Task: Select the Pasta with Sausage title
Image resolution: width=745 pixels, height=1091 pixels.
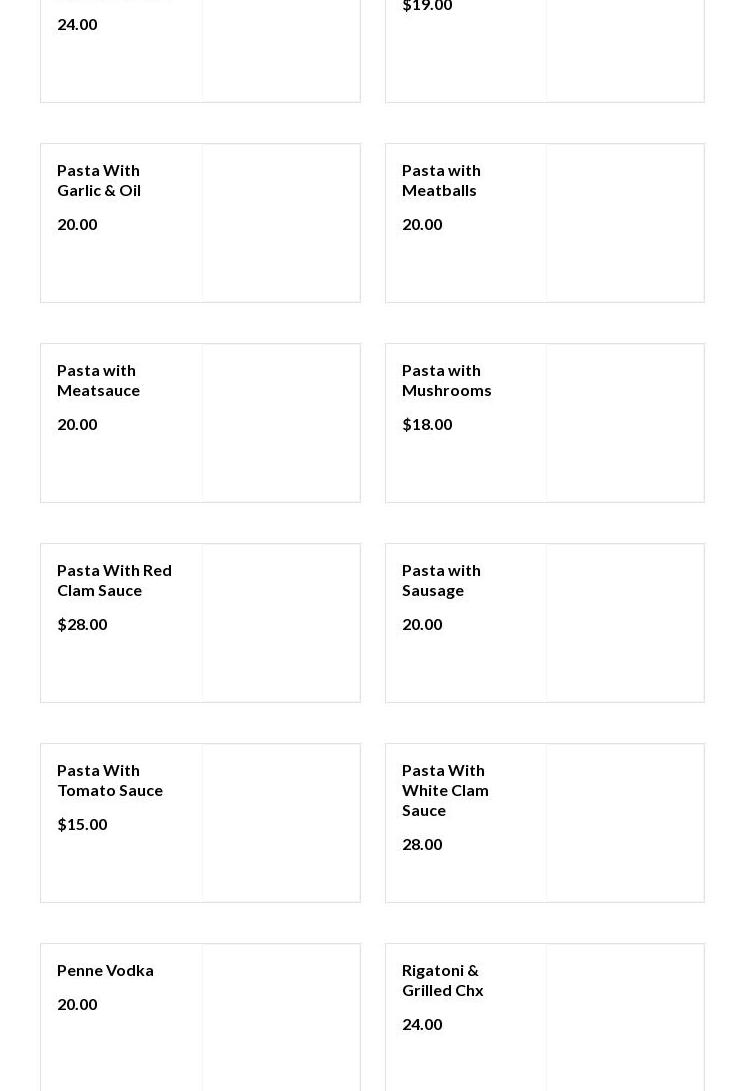Action: [x=441, y=580]
